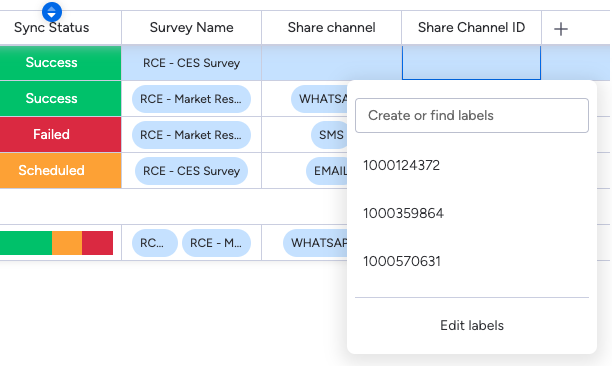Open the Failed status cell
612x366 pixels.
tap(60, 135)
